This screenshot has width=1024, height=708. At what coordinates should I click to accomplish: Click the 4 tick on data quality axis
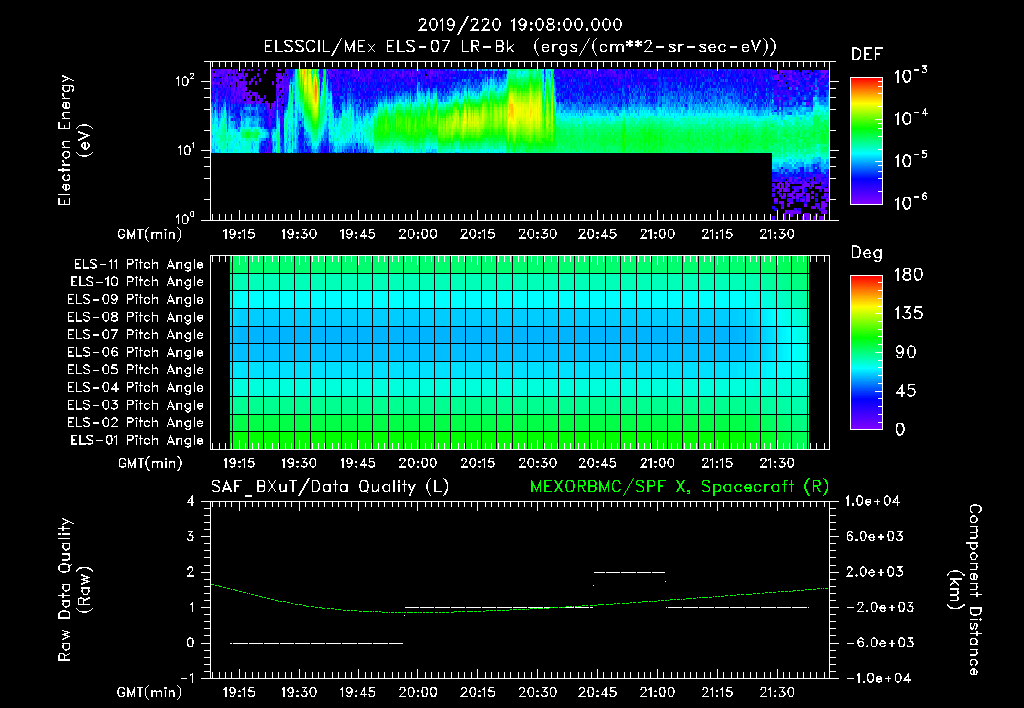click(x=191, y=501)
